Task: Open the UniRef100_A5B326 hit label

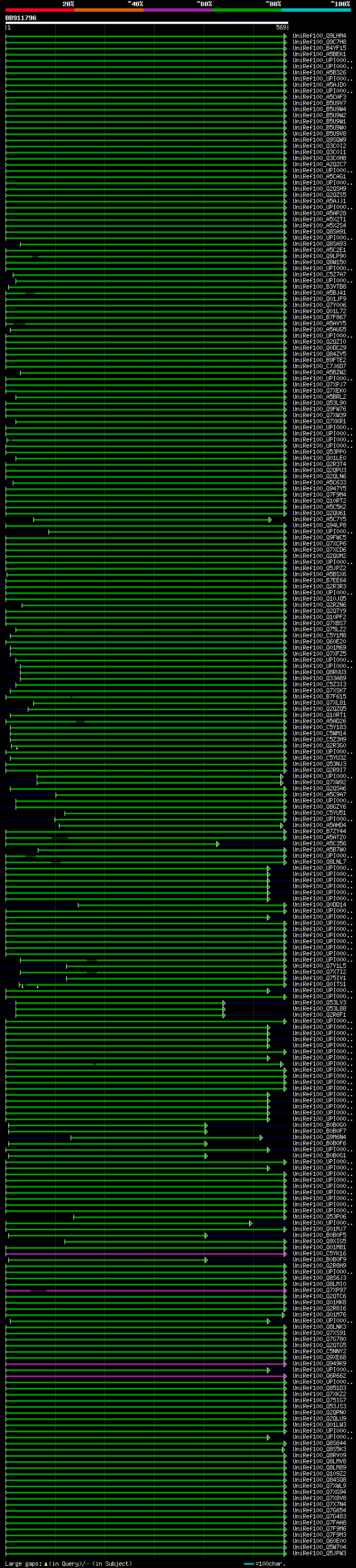Action: 319,72
